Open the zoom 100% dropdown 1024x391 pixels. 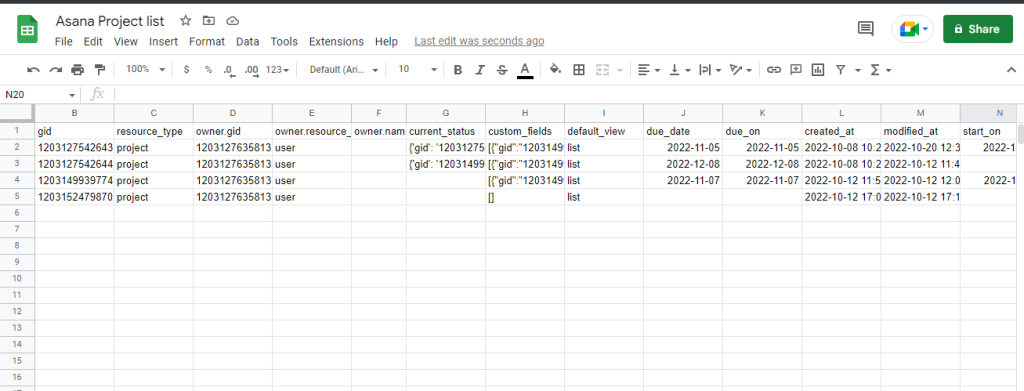(146, 69)
